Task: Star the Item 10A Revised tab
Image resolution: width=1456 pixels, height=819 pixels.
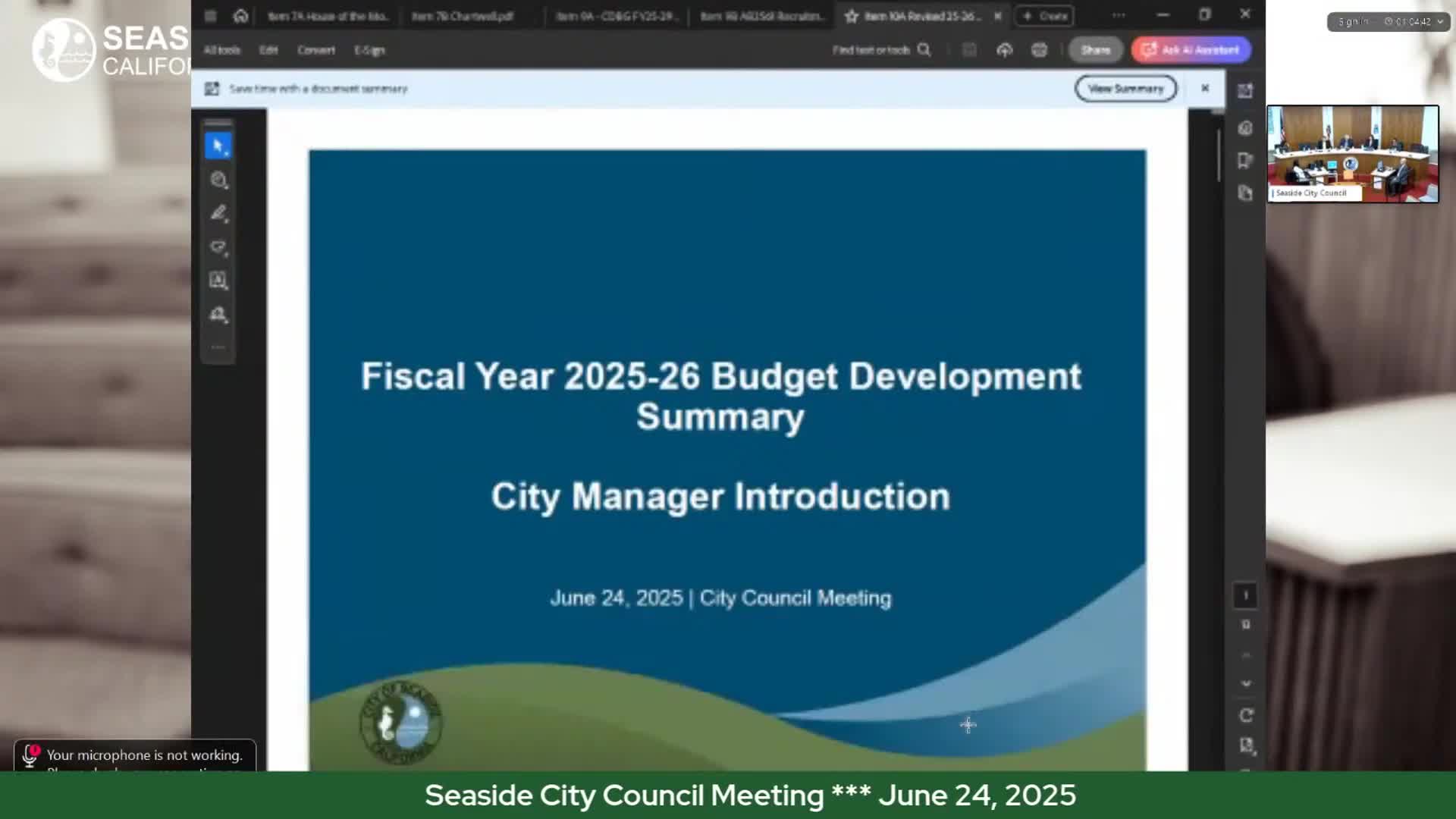Action: point(852,16)
